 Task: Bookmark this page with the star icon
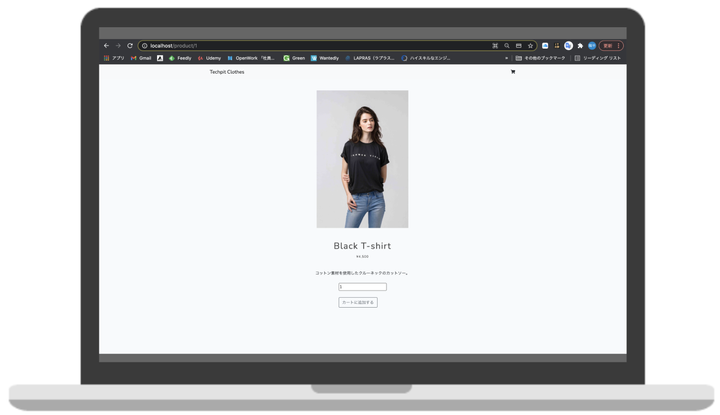[530, 46]
